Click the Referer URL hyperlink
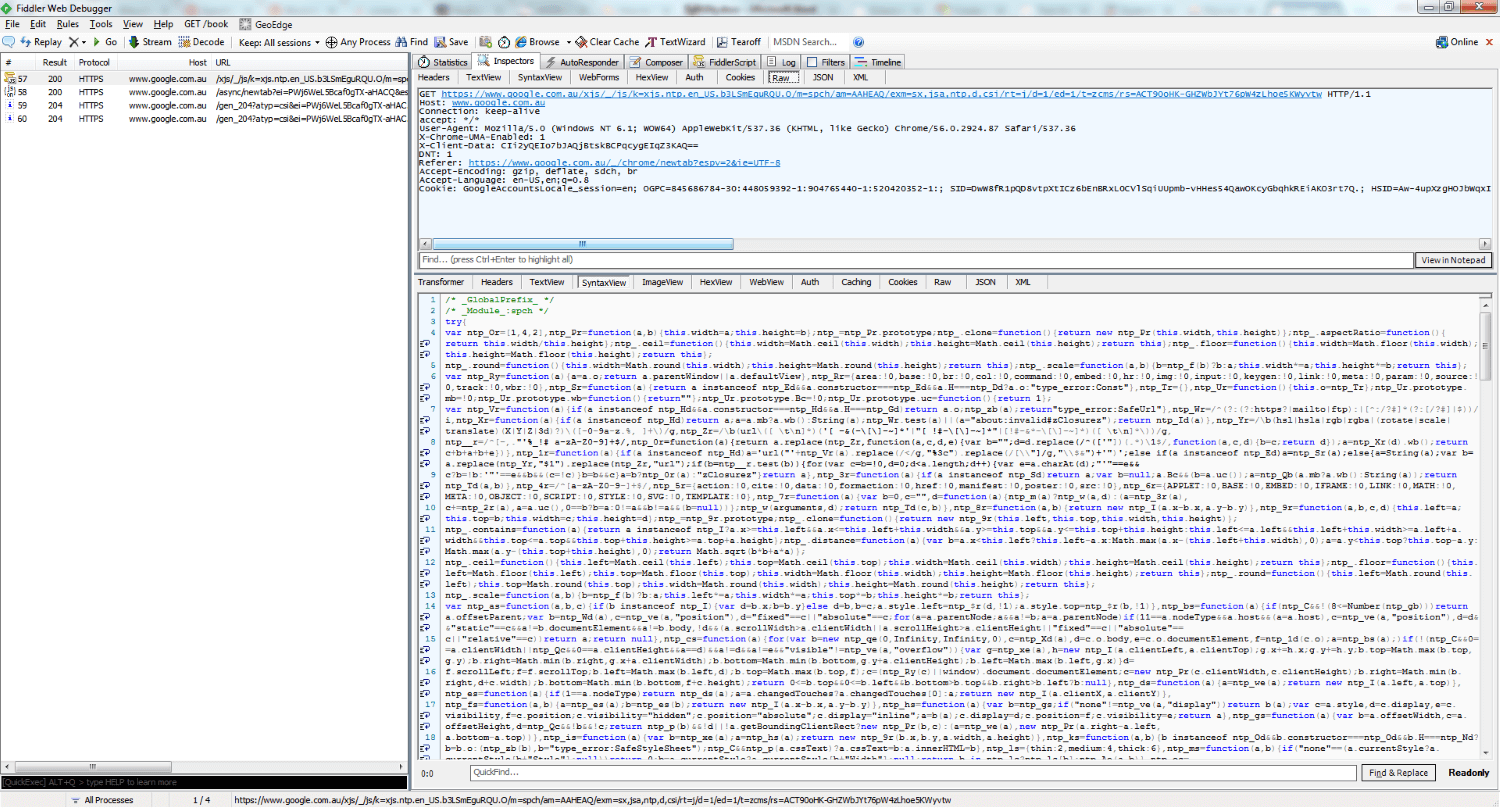 pos(624,162)
